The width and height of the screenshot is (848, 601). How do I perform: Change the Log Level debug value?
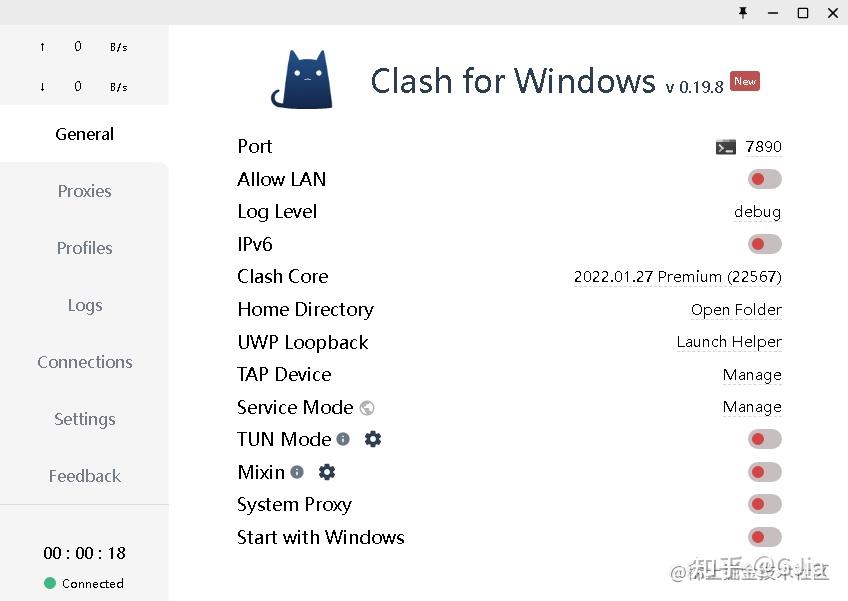(757, 212)
